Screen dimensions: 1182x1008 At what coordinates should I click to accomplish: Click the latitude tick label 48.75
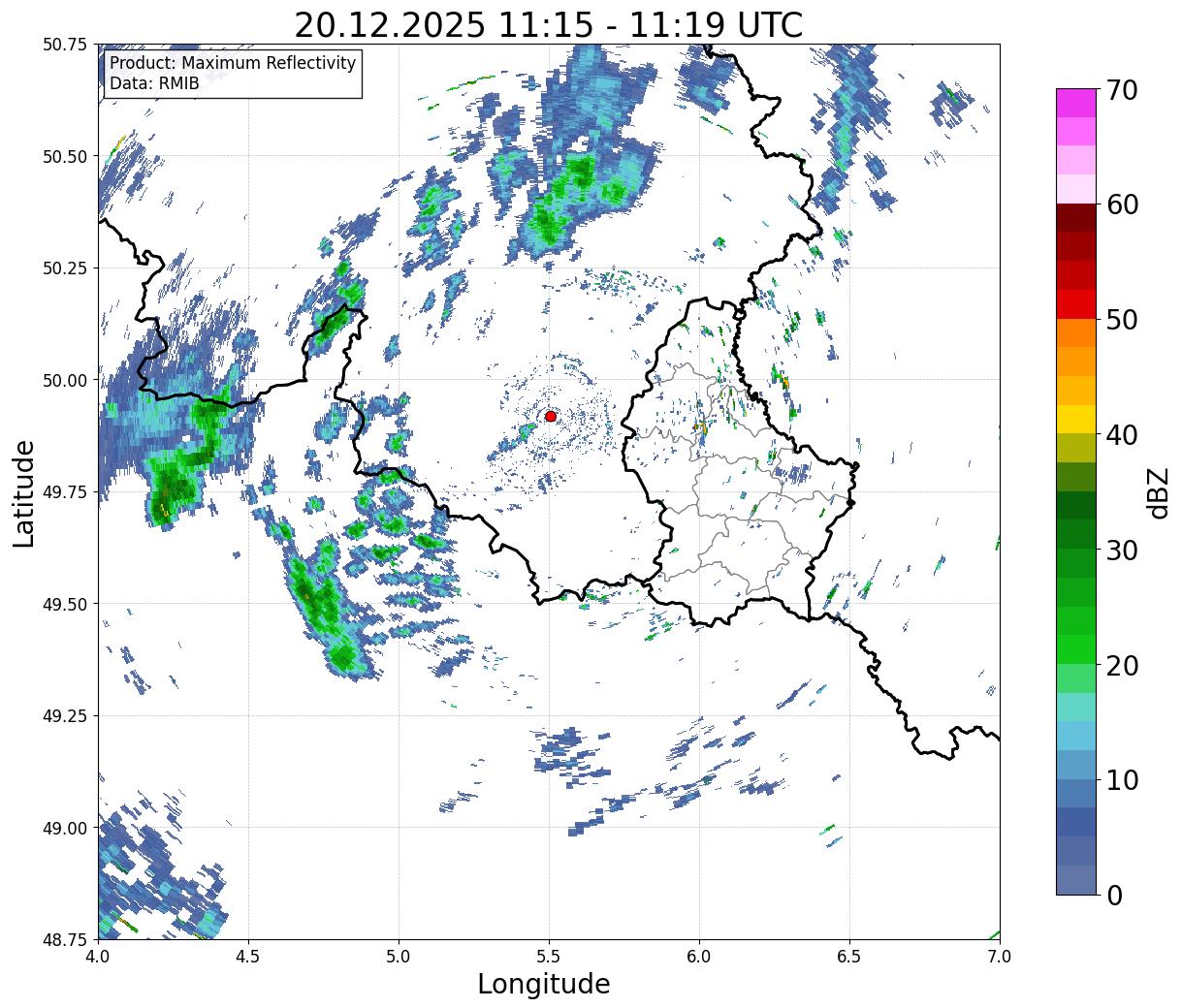pos(65,940)
